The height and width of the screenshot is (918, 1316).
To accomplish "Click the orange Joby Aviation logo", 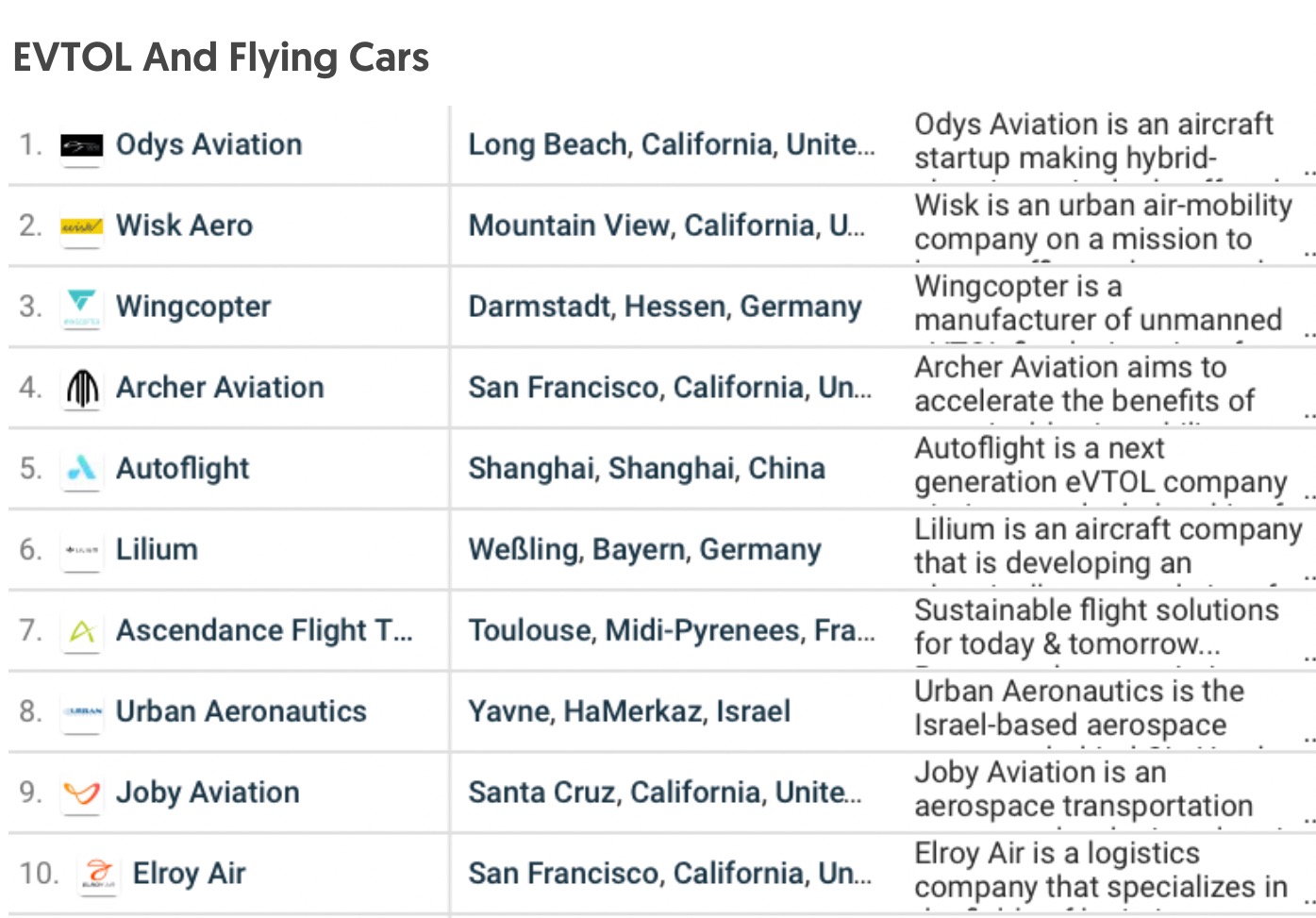I will pyautogui.click(x=81, y=793).
